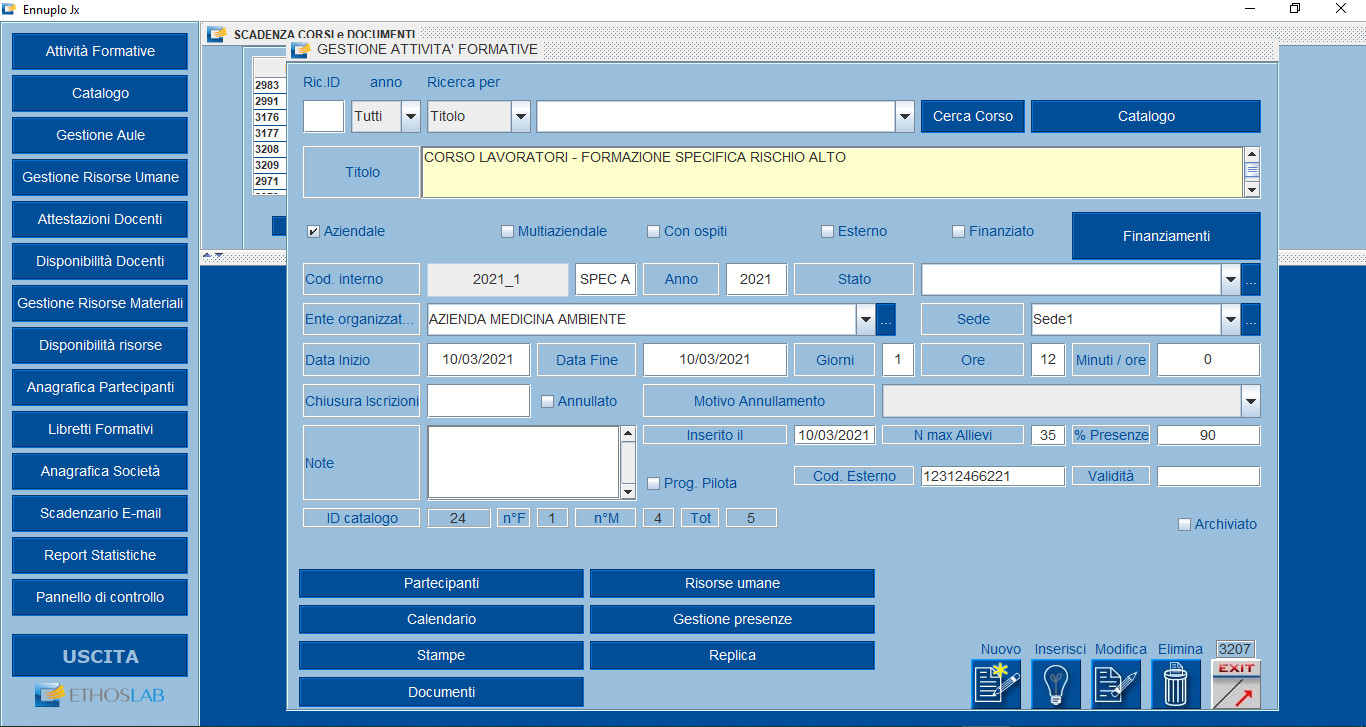This screenshot has width=1366, height=727.
Task: Open the Partecipanti section button
Action: 441,583
